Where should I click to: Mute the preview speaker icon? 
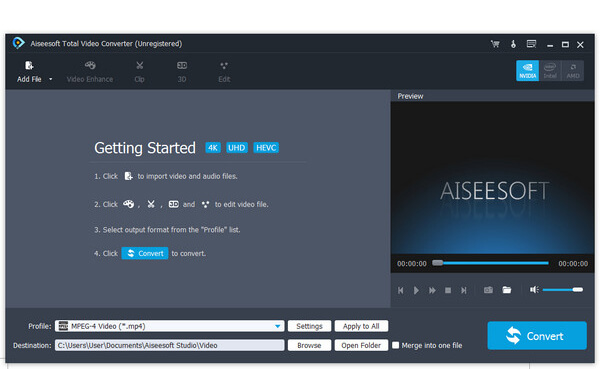point(534,290)
